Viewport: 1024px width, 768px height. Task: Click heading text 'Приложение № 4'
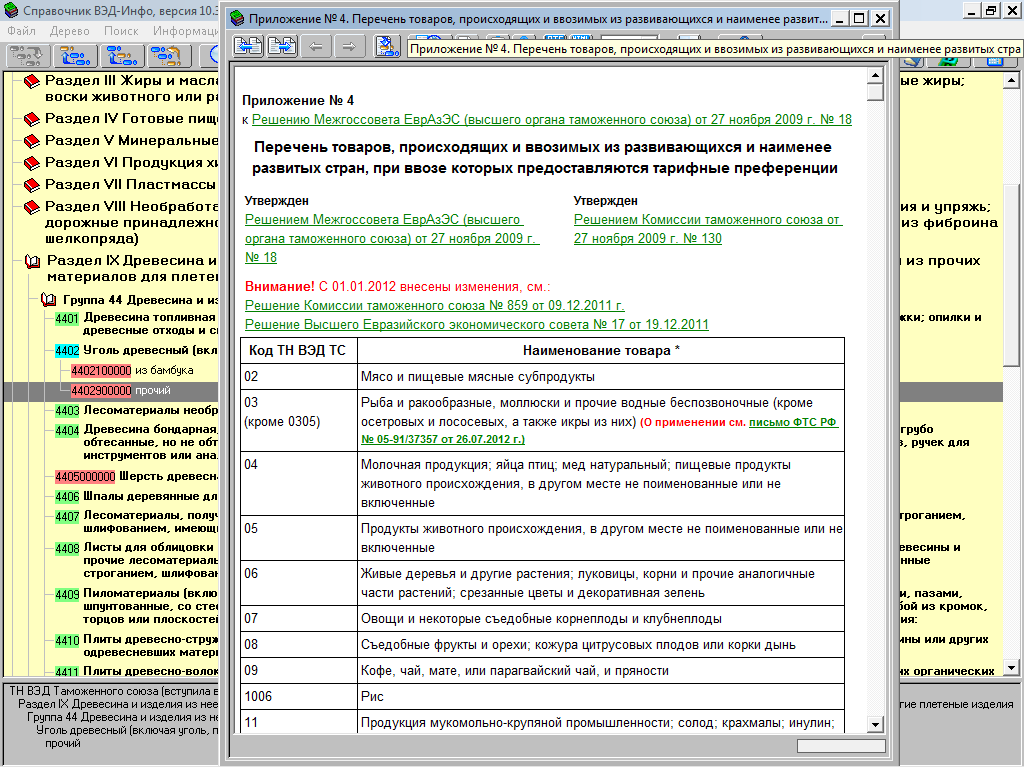(298, 101)
